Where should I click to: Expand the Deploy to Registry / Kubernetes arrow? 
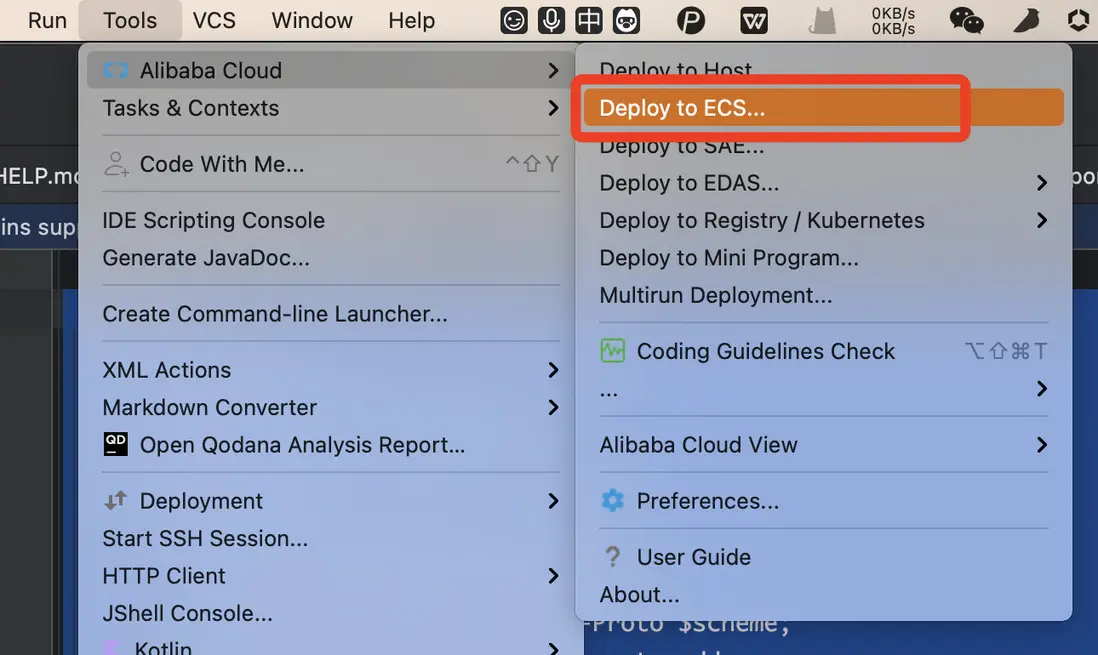coord(1042,220)
